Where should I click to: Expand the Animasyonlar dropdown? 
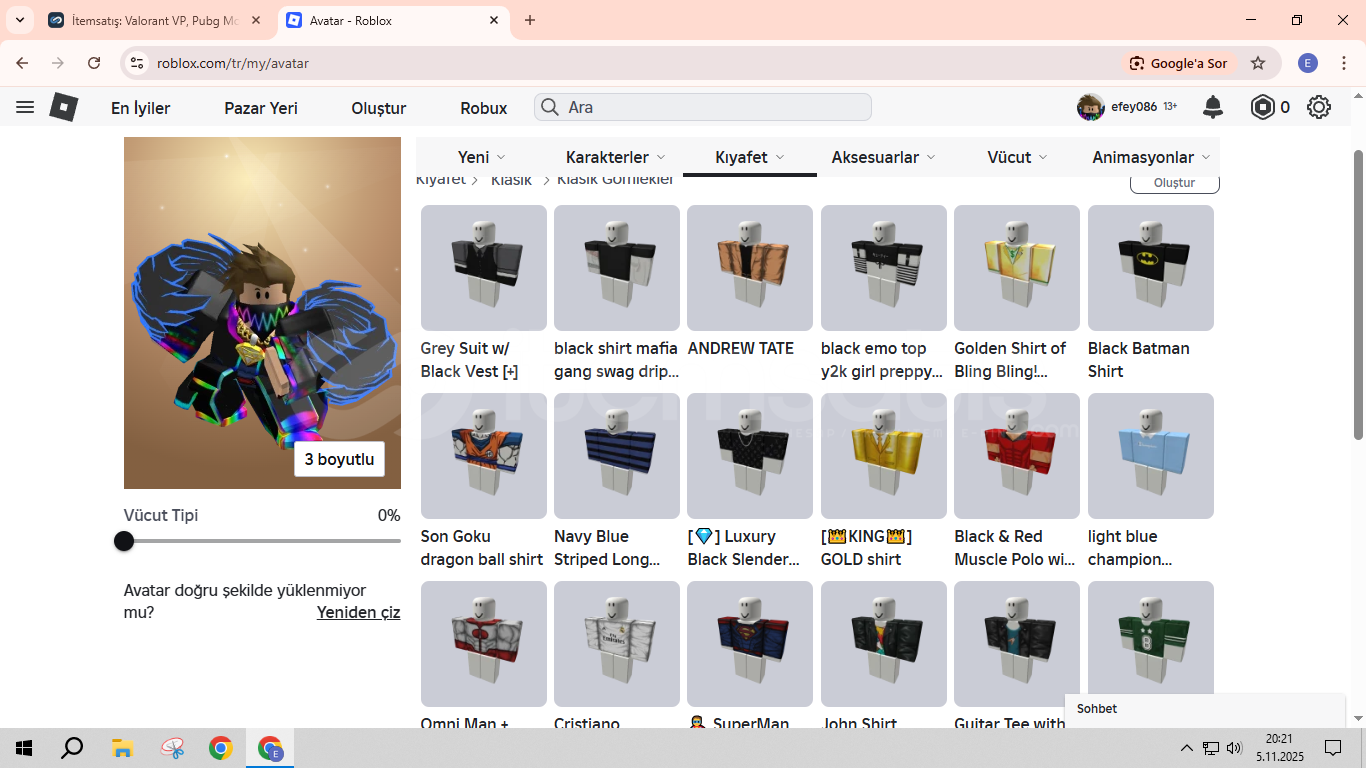(1151, 157)
